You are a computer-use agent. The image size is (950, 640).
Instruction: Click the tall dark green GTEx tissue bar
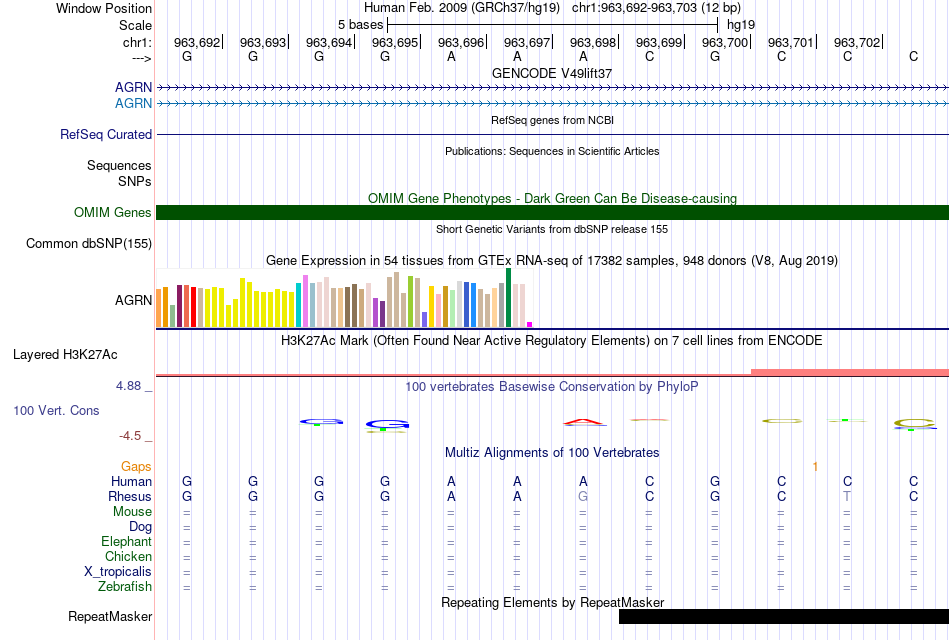pos(508,298)
